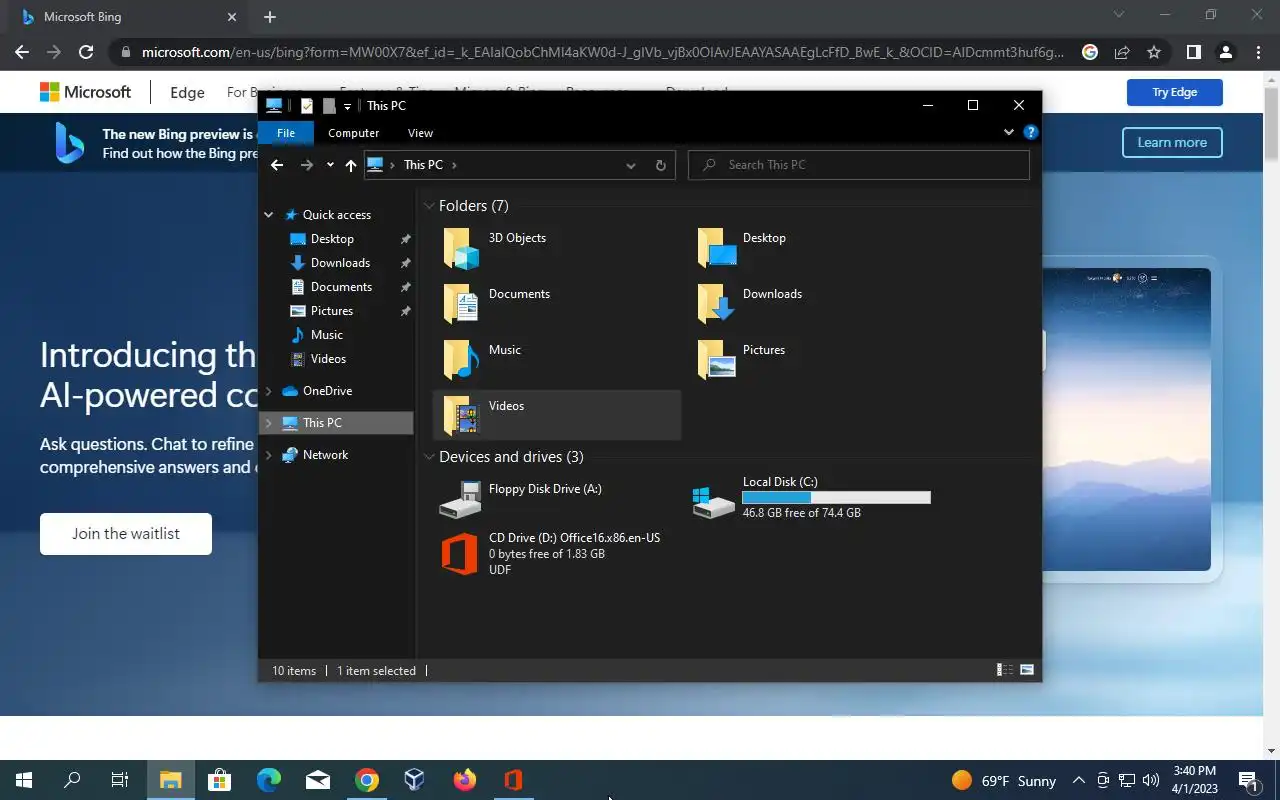
Task: Expand the This PC tree node
Action: 268,423
